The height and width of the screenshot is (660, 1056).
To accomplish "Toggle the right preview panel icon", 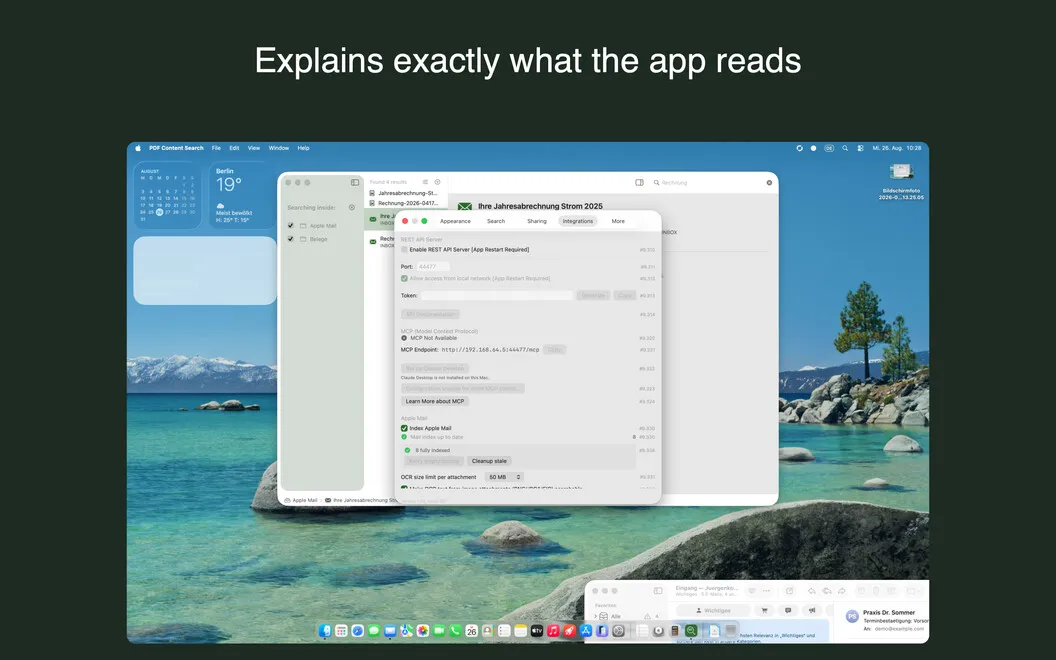I will pos(639,183).
